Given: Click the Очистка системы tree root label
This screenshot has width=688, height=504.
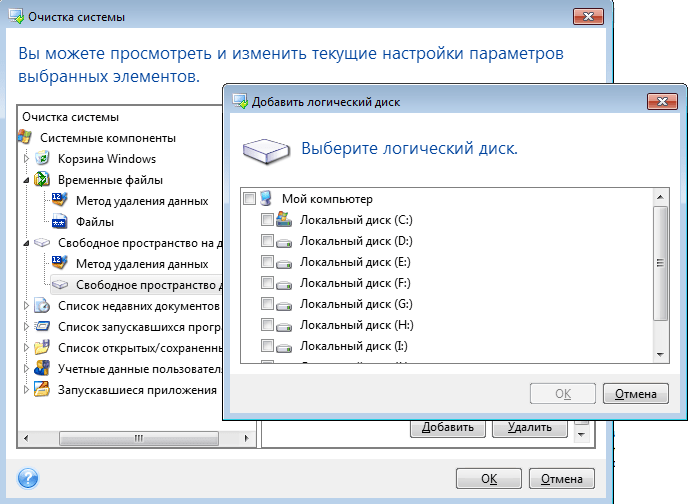Looking at the screenshot, I should click(x=71, y=117).
